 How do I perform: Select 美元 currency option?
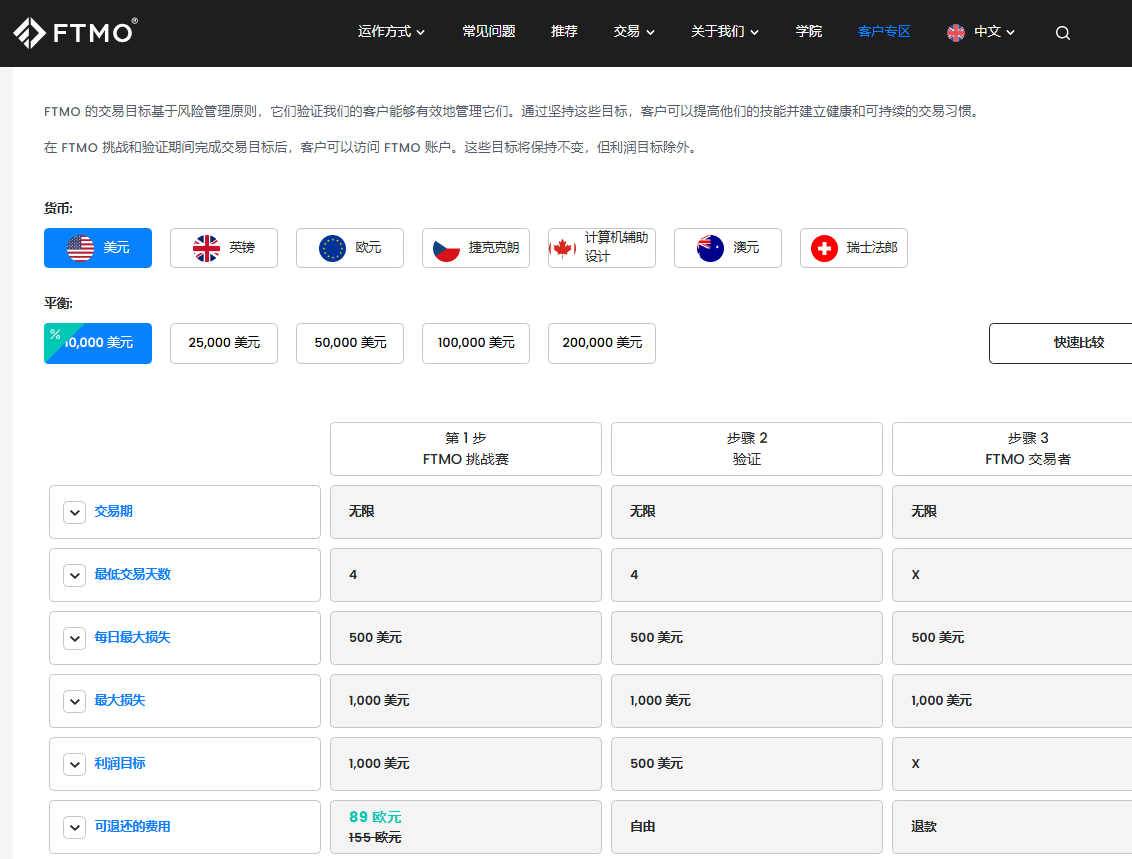tap(98, 248)
